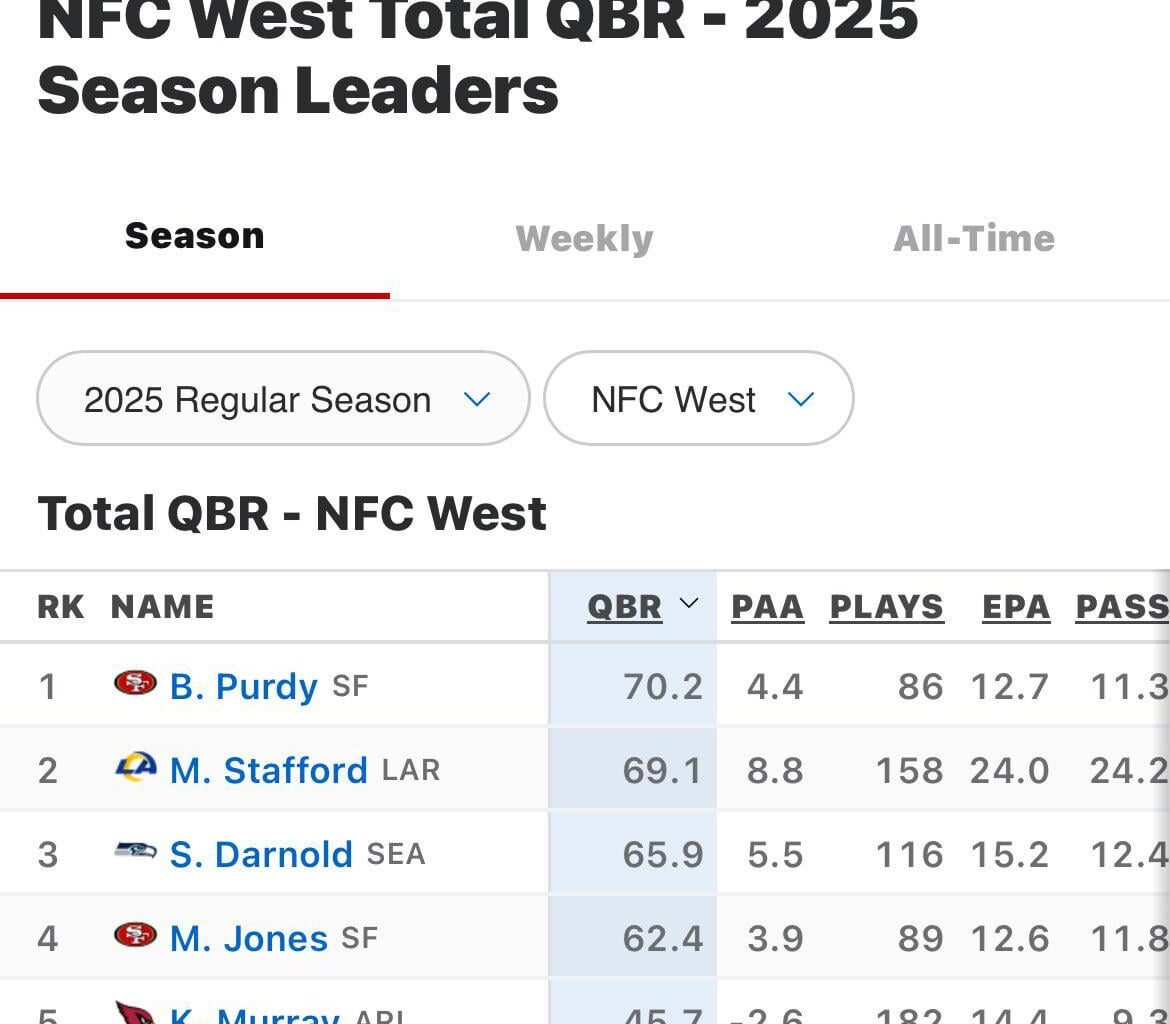
Task: Click the chevron in the division selector
Action: (799, 398)
